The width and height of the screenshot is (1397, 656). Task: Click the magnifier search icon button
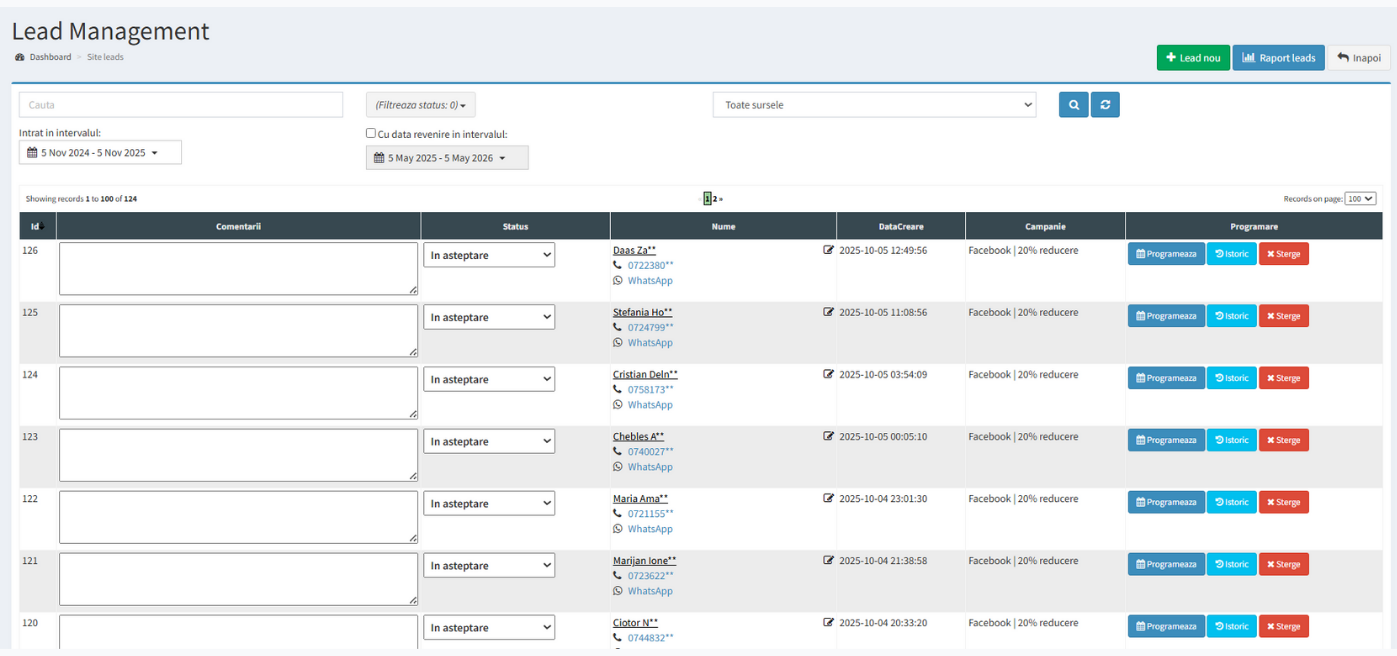pos(1073,105)
